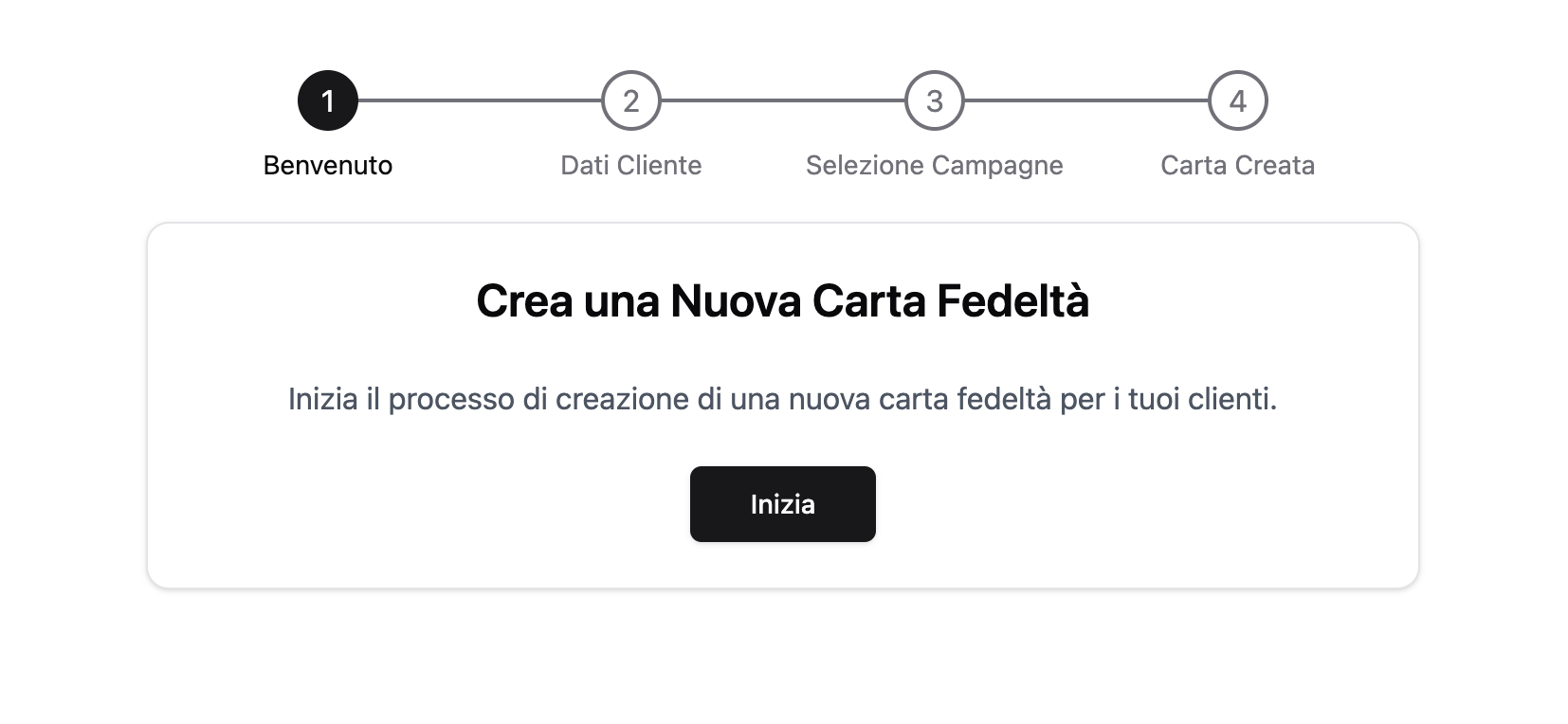Click the Benvenuto step label
Viewport: 1568px width, 724px height.
coord(328,165)
